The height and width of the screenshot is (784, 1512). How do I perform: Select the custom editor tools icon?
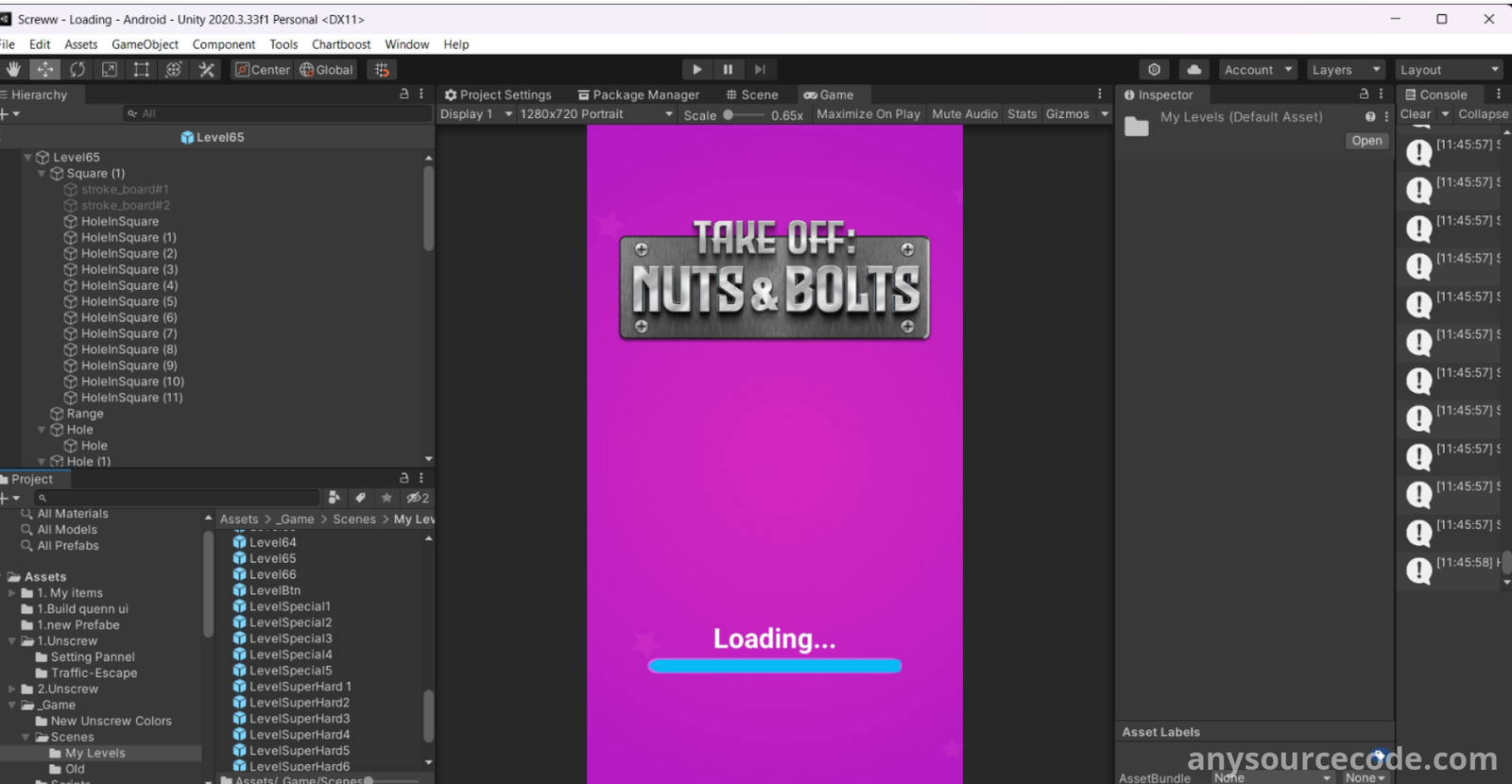pos(207,69)
